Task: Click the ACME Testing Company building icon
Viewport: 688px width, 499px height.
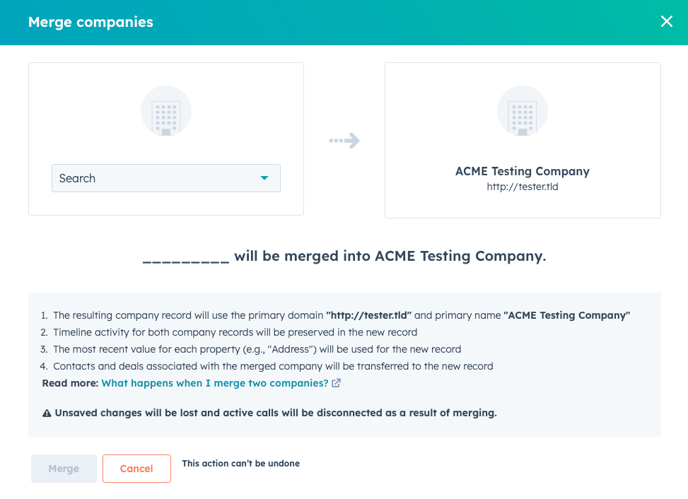Action: (522, 111)
